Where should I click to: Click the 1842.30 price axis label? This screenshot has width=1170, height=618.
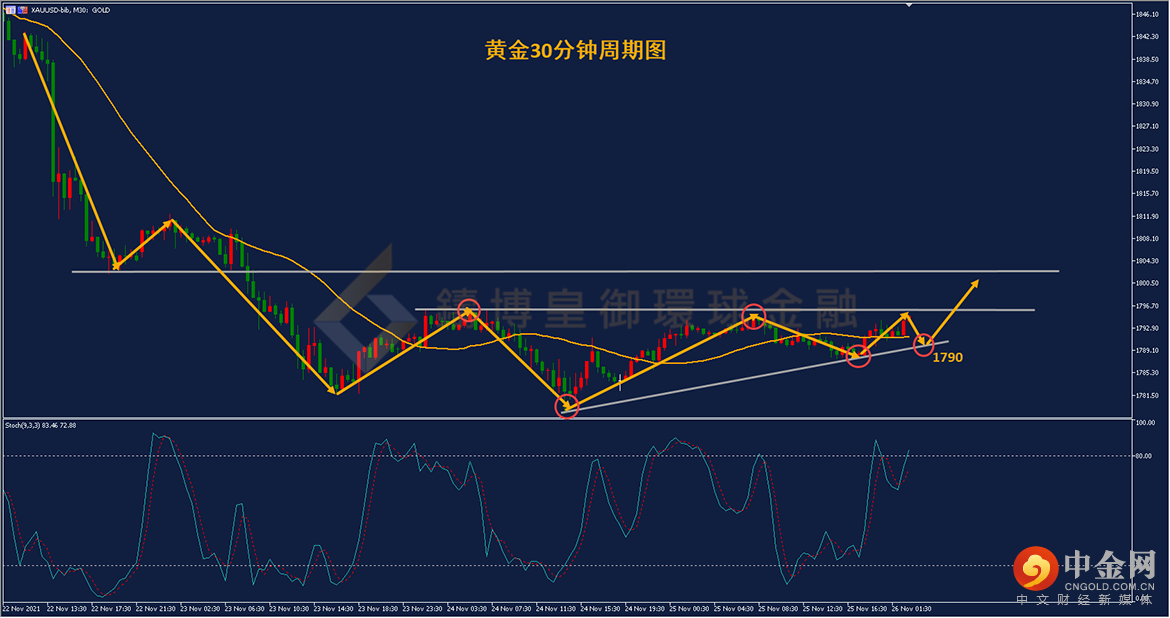[x=1147, y=37]
